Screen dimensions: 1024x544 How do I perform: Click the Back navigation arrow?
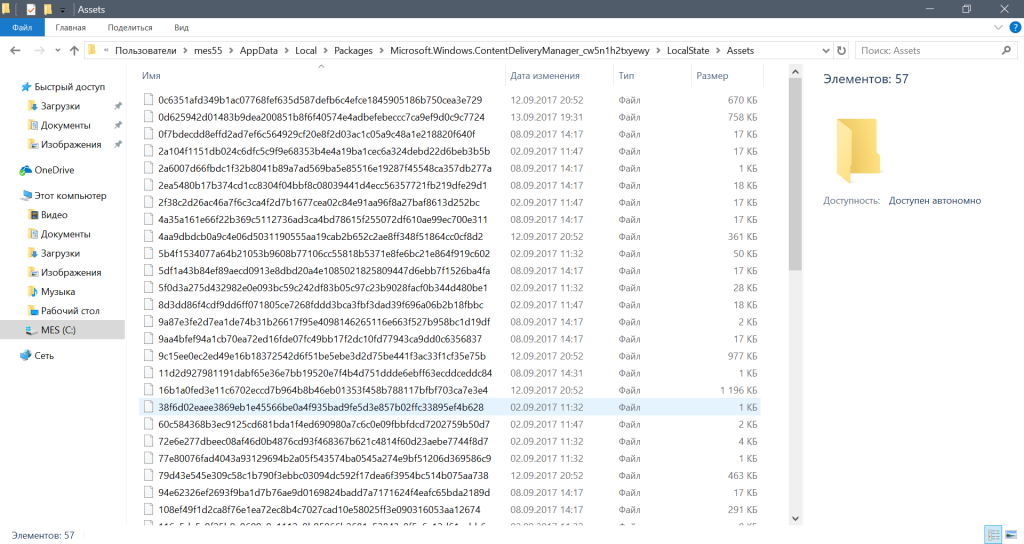(x=17, y=50)
